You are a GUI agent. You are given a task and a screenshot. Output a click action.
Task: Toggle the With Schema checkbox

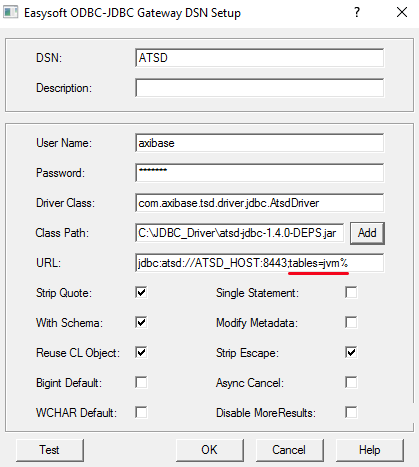pyautogui.click(x=141, y=323)
